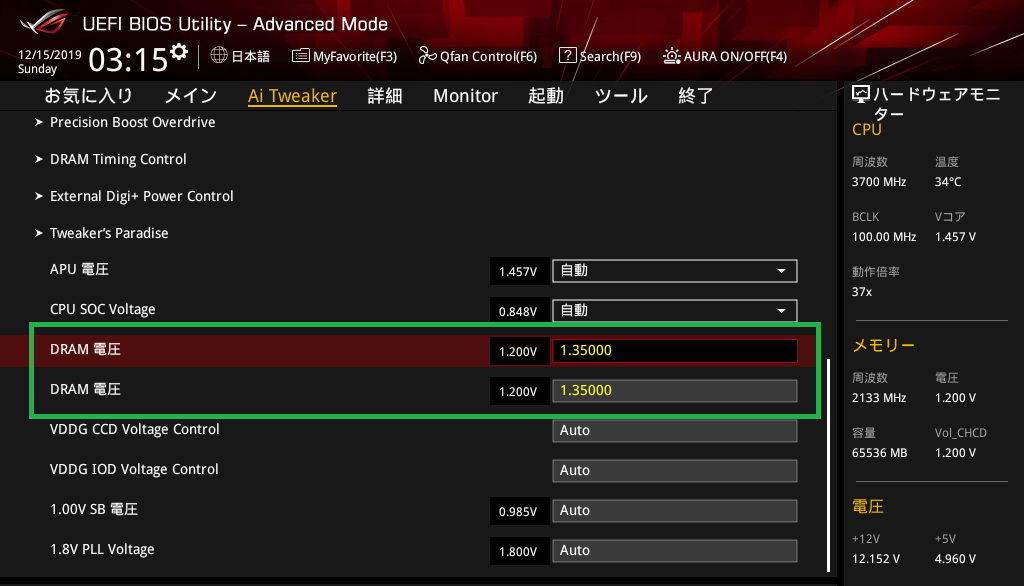Select the Ai Tweaker tab
The image size is (1024, 586).
[292, 96]
